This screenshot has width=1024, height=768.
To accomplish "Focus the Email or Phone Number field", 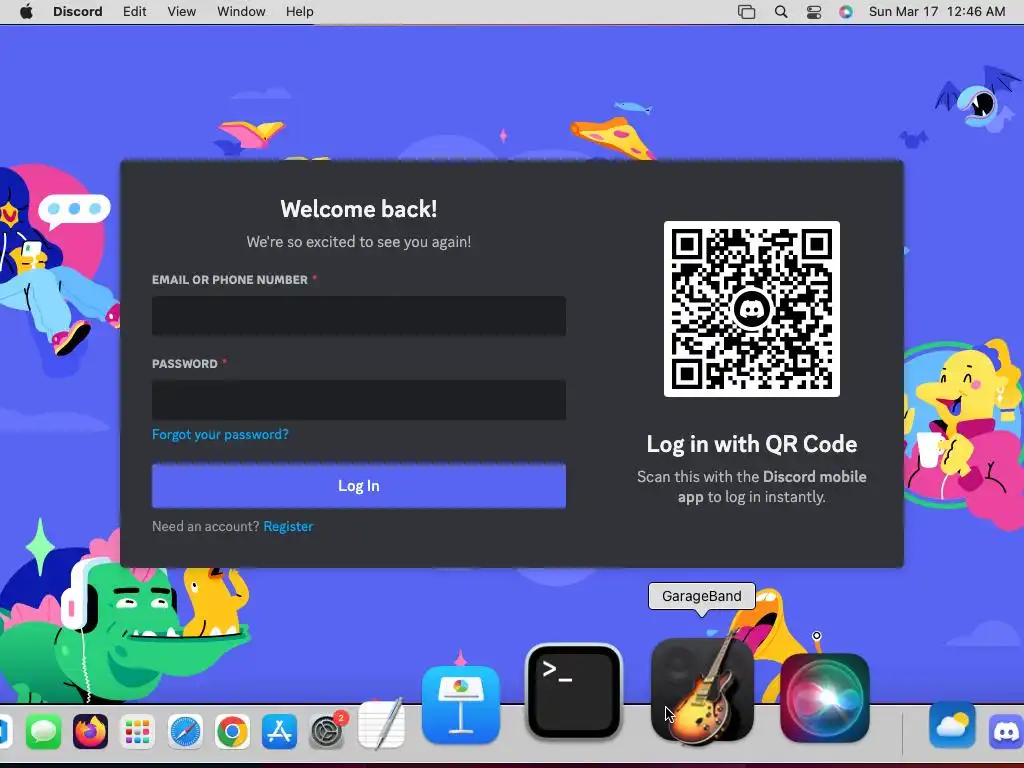I will pos(359,316).
